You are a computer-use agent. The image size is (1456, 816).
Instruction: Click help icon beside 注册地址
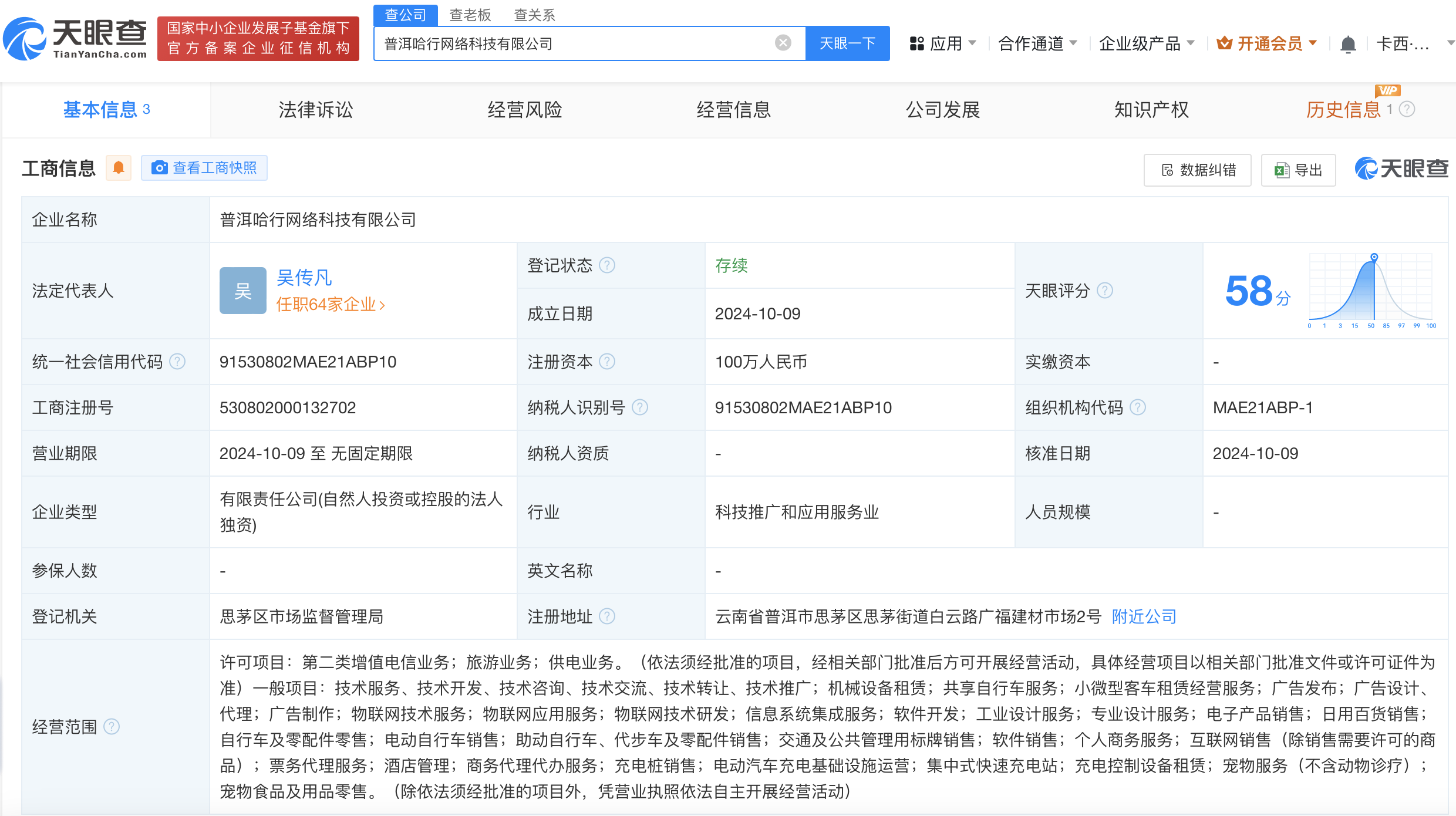607,616
